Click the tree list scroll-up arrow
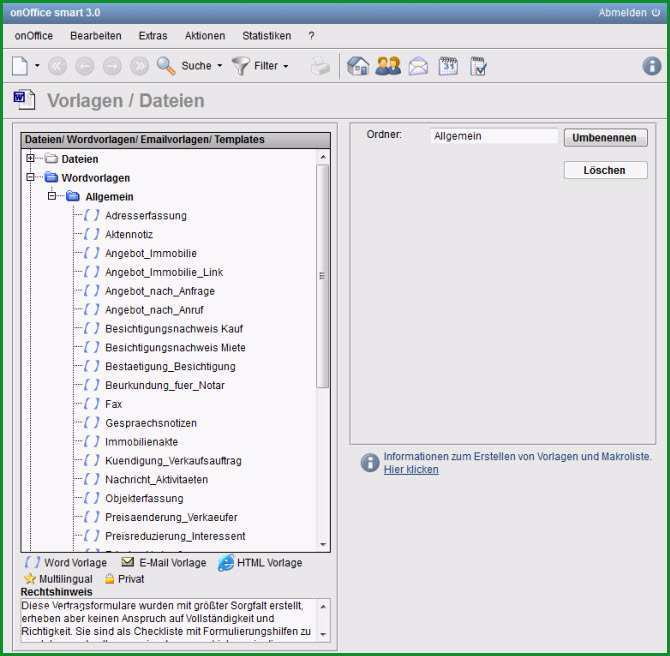Screen dimensions: 670x656 323,157
